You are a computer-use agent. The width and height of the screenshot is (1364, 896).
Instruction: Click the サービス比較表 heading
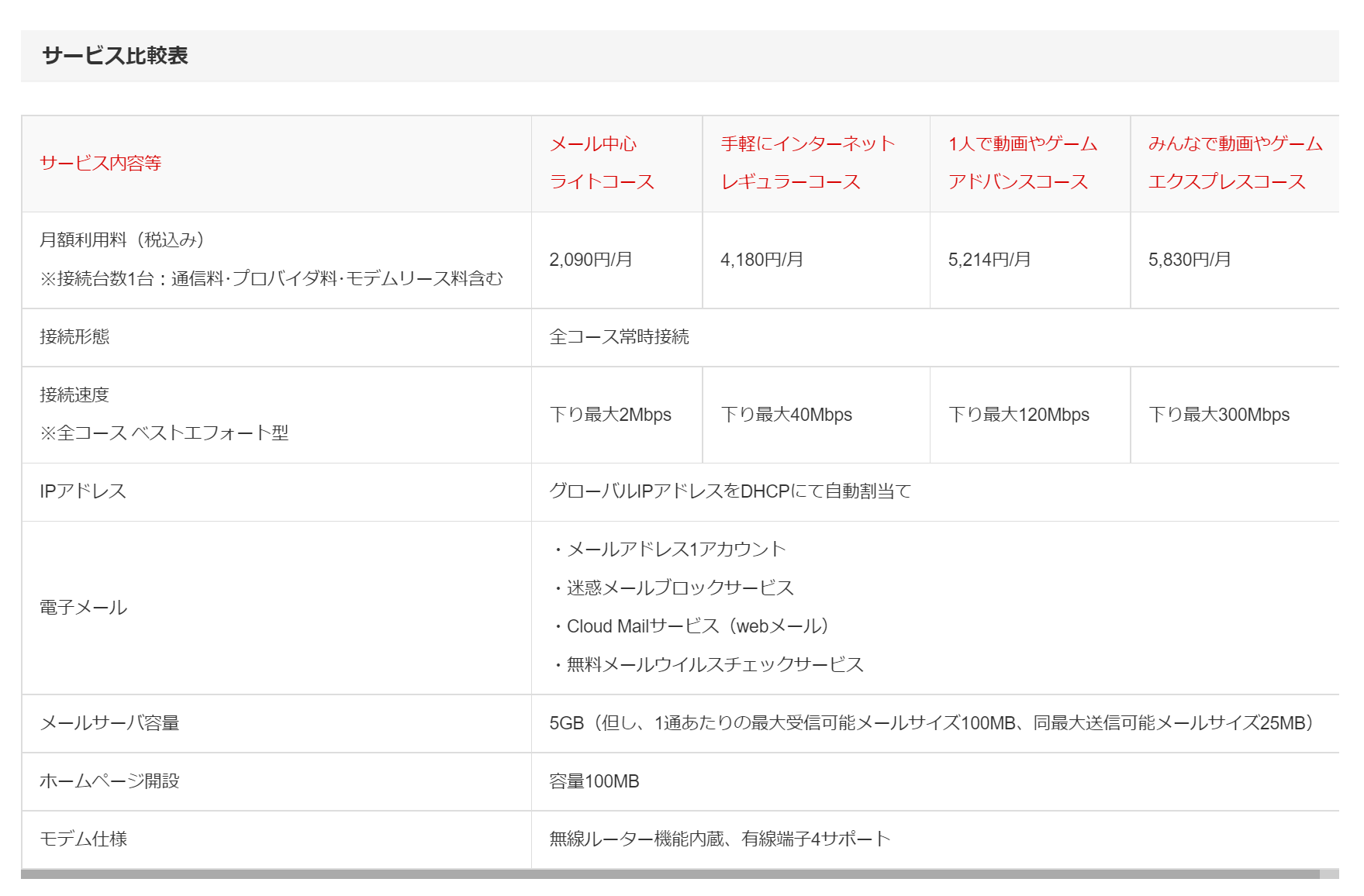coord(115,56)
